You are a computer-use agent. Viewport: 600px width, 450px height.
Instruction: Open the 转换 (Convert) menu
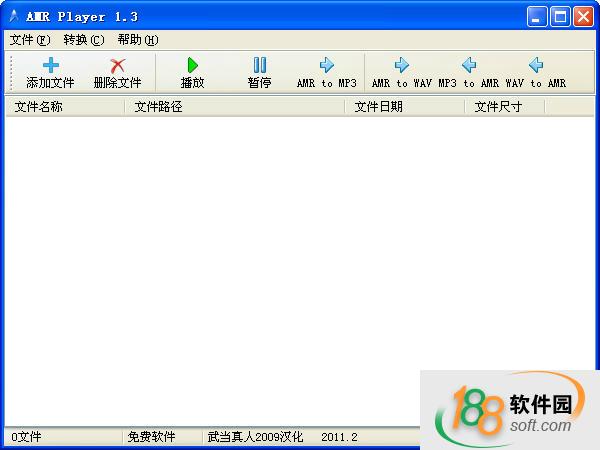(x=83, y=40)
